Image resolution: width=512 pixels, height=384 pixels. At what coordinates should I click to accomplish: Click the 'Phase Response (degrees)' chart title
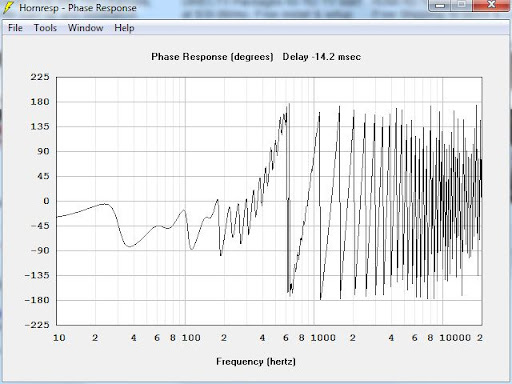[212, 57]
